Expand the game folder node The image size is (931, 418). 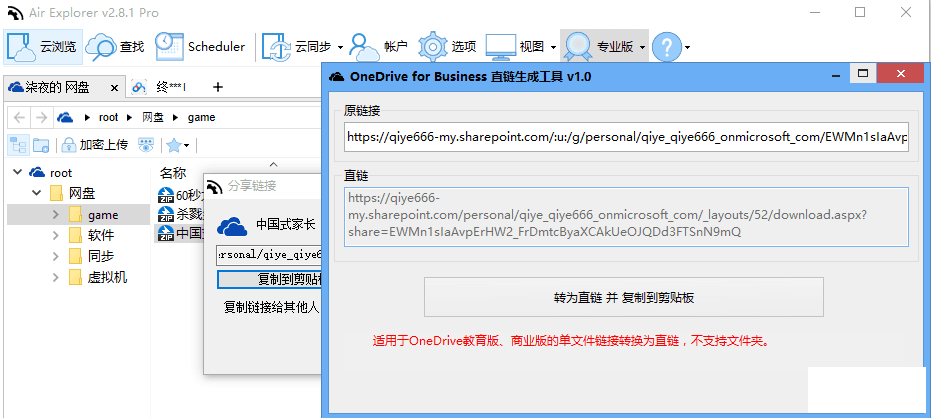(56, 214)
